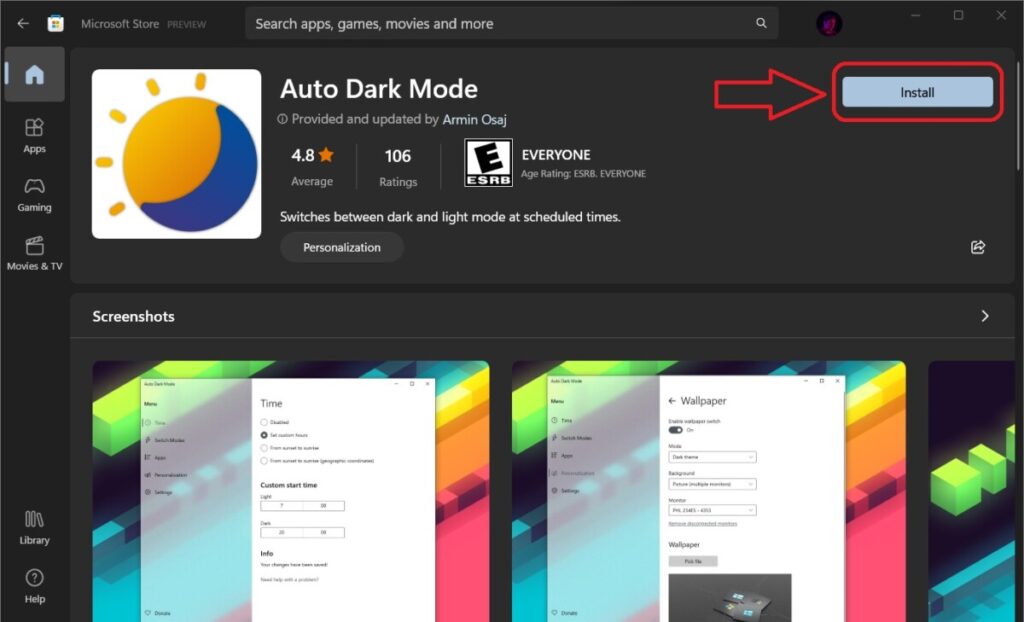Click the Personalization category tag
Image resolution: width=1024 pixels, height=622 pixels.
pyautogui.click(x=342, y=248)
